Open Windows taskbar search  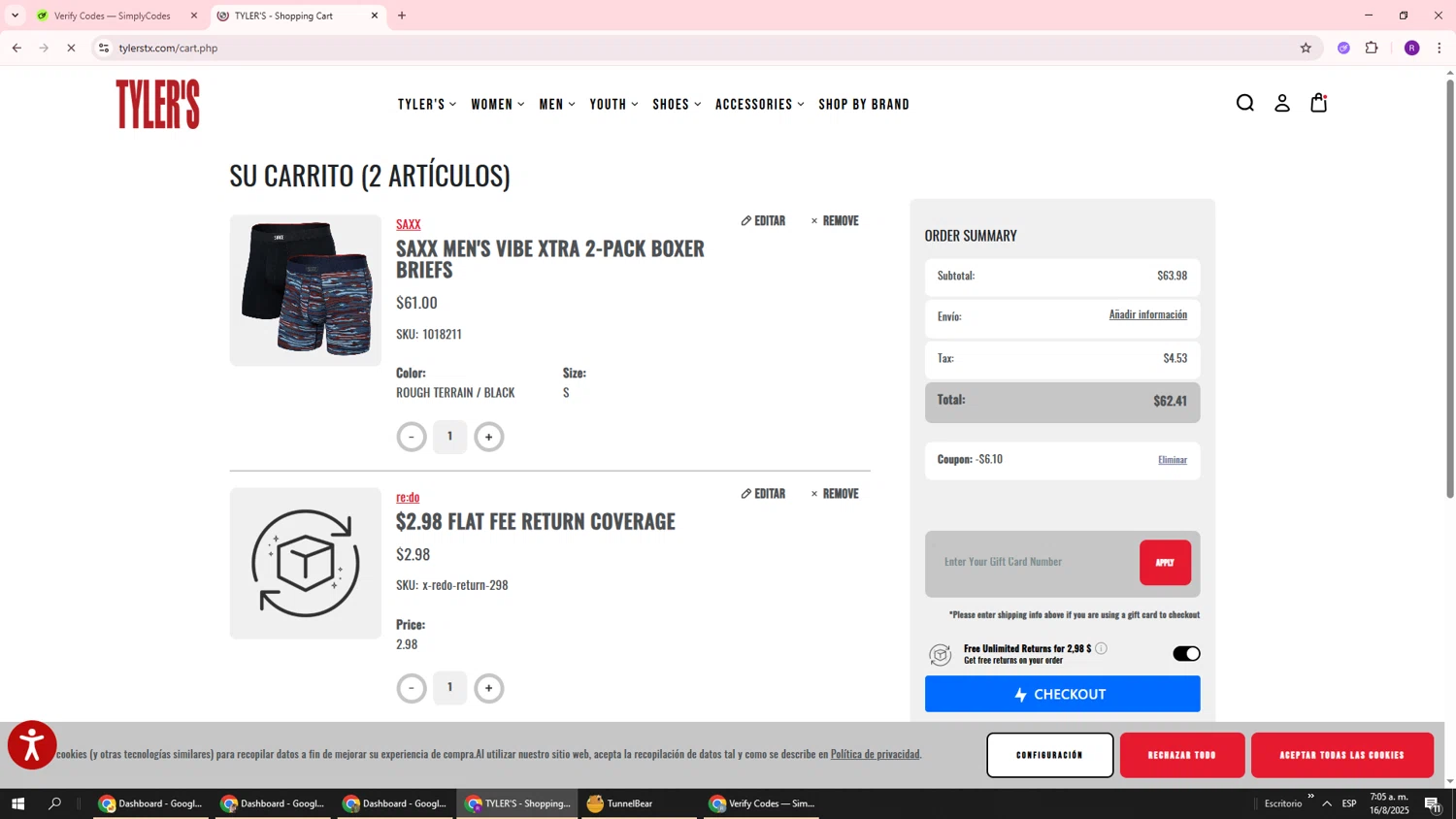coord(55,803)
